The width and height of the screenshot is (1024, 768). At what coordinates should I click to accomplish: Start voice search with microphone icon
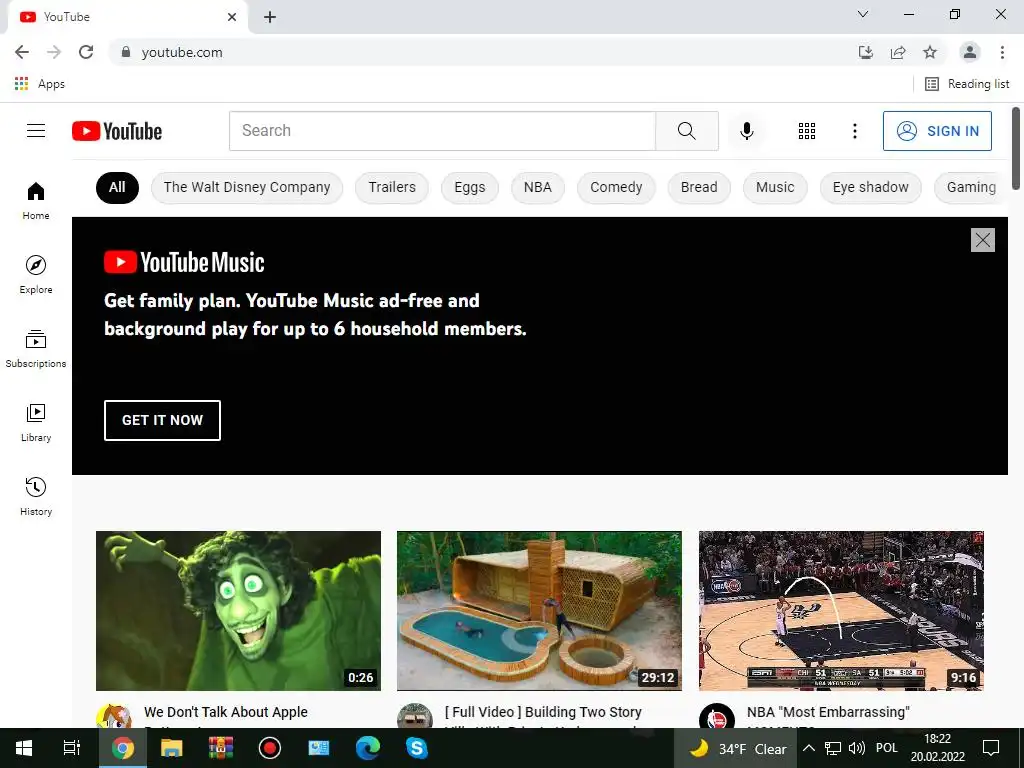point(746,131)
